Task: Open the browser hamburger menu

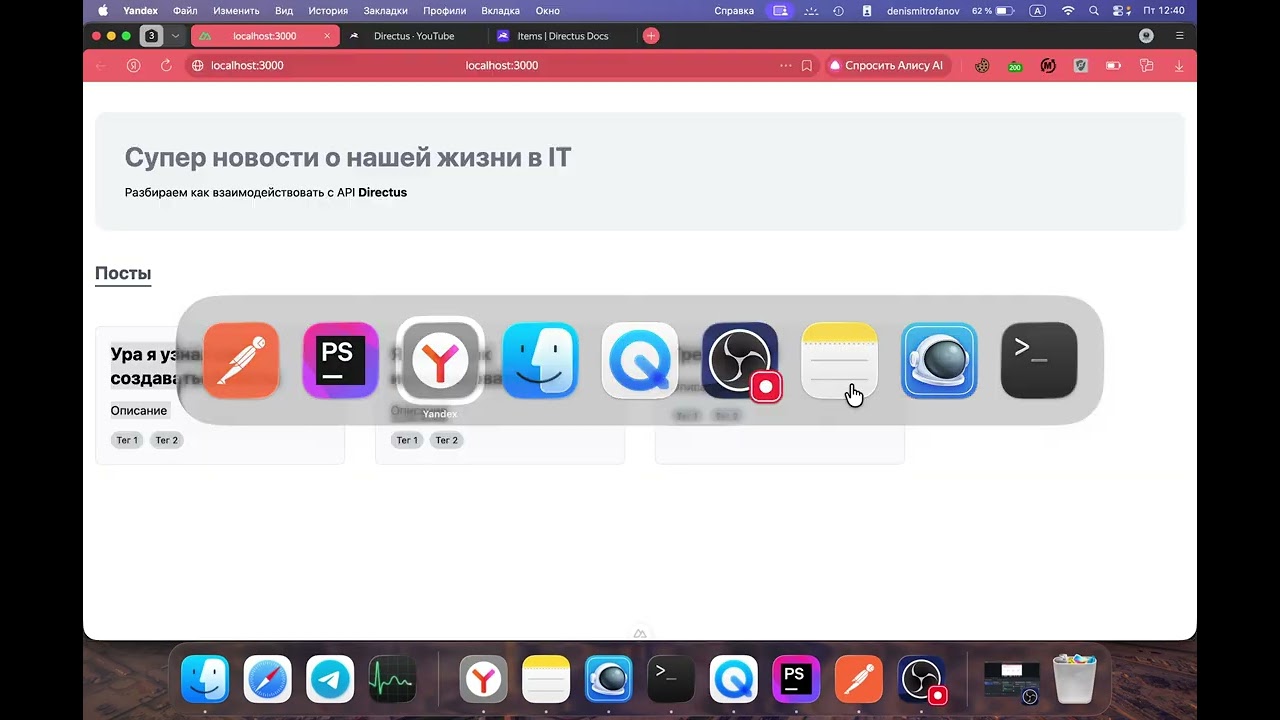Action: point(1180,36)
